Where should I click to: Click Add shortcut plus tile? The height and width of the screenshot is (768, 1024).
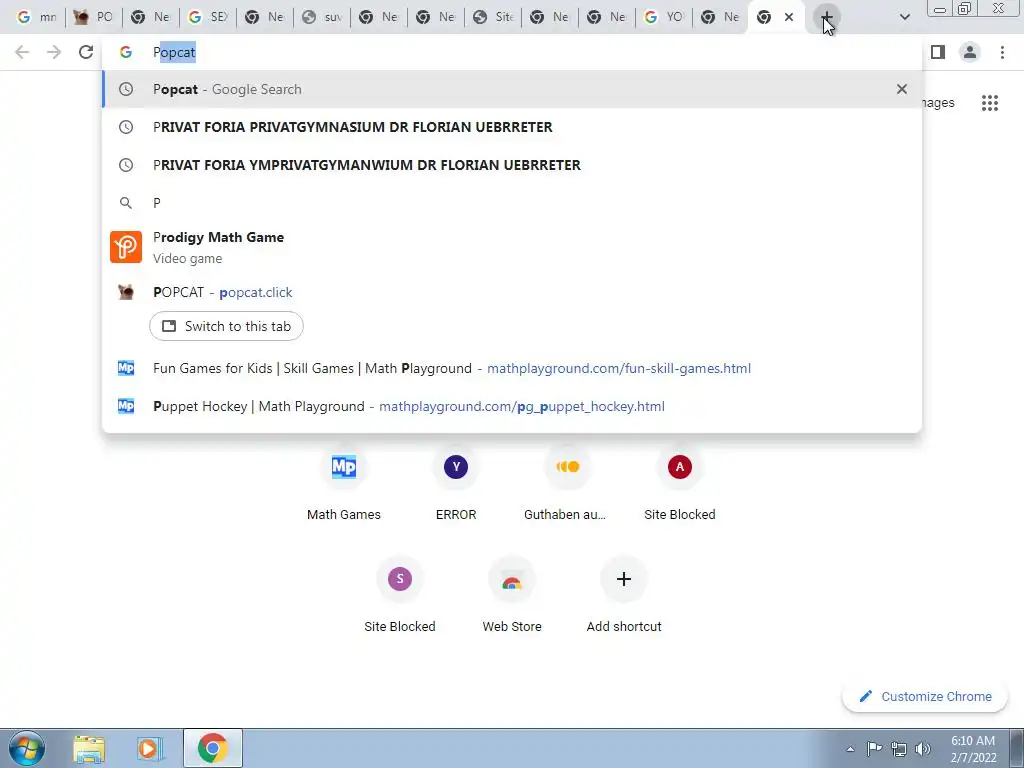tap(624, 594)
